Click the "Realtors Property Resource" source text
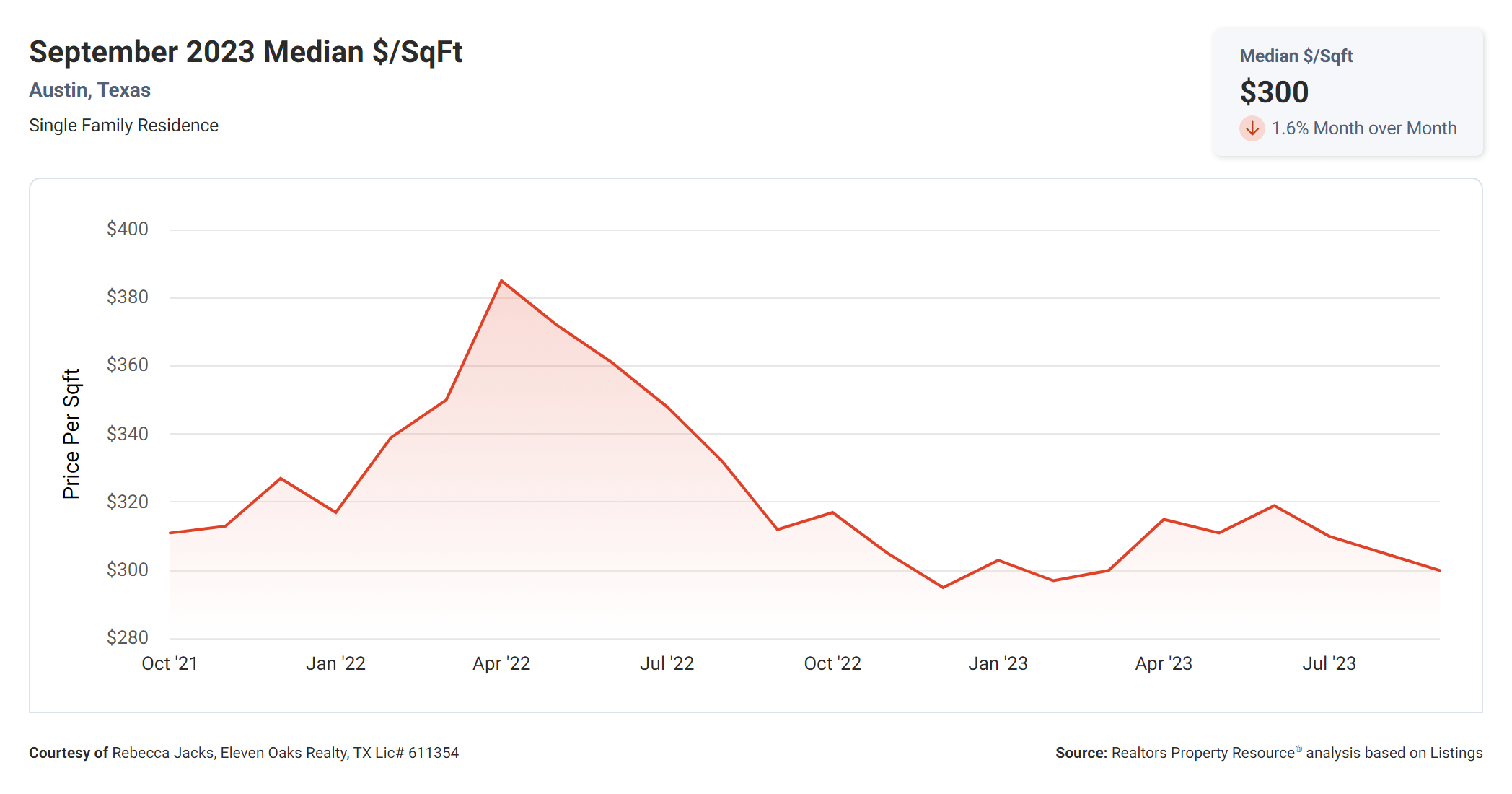Viewport: 1512px width, 794px height. 1203,753
